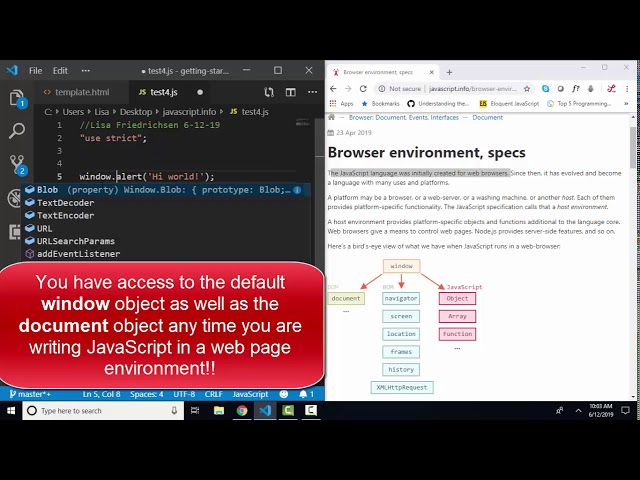The width and height of the screenshot is (640, 480).
Task: Open the Document breadcrumb link
Action: pyautogui.click(x=487, y=118)
